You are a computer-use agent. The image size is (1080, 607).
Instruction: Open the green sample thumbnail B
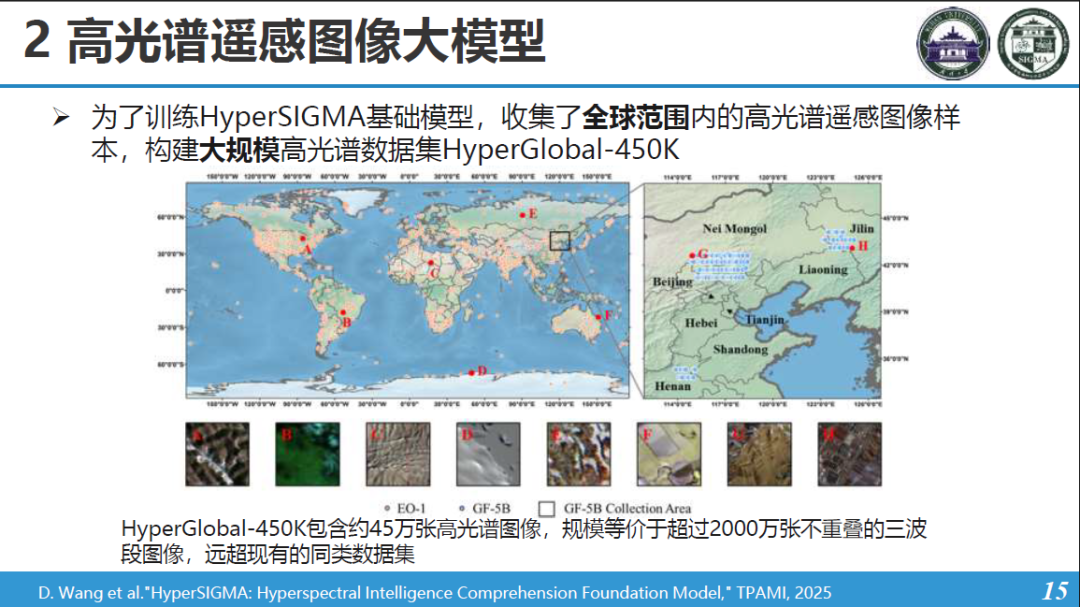coord(307,454)
